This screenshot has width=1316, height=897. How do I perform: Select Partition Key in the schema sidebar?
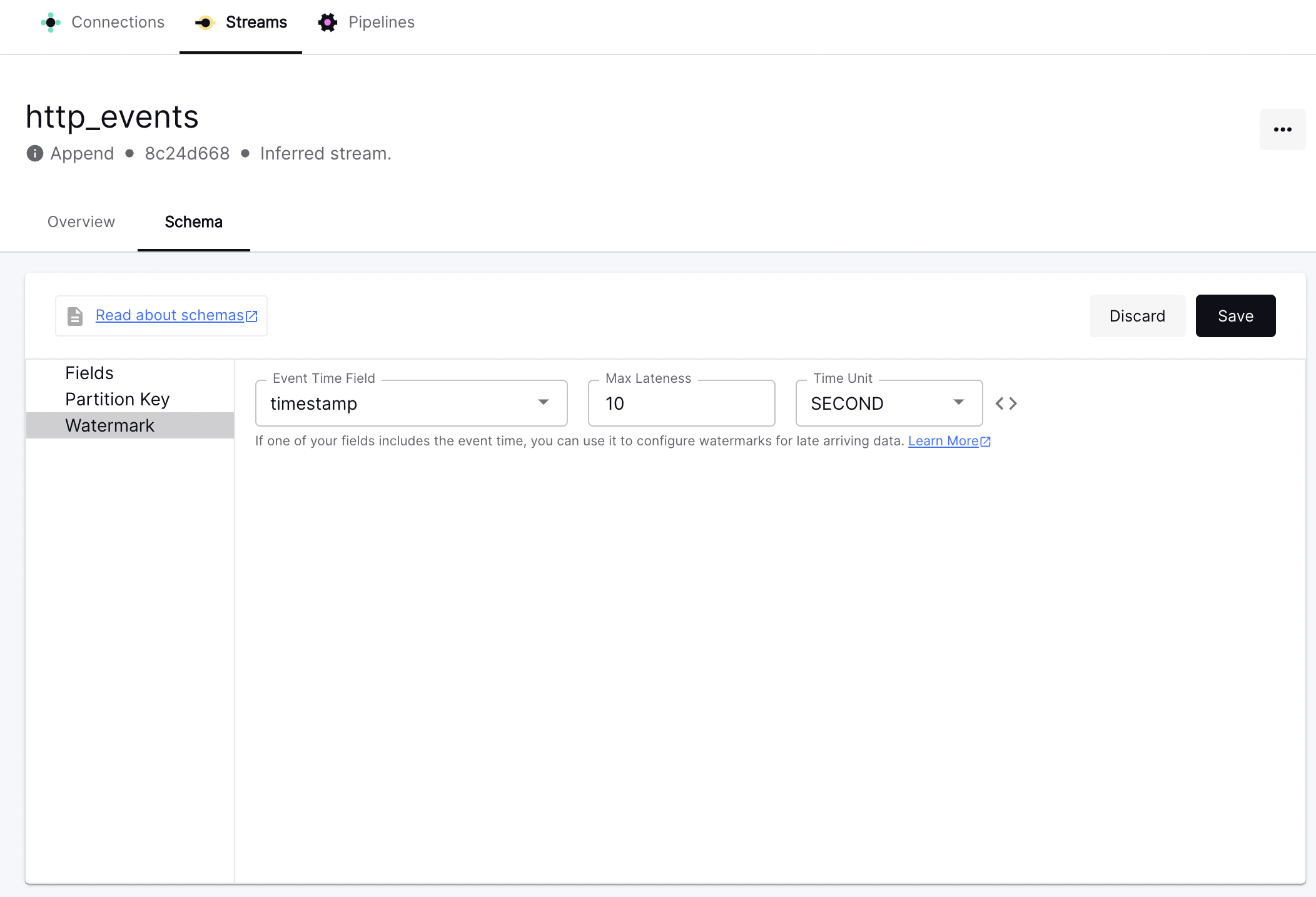(118, 399)
